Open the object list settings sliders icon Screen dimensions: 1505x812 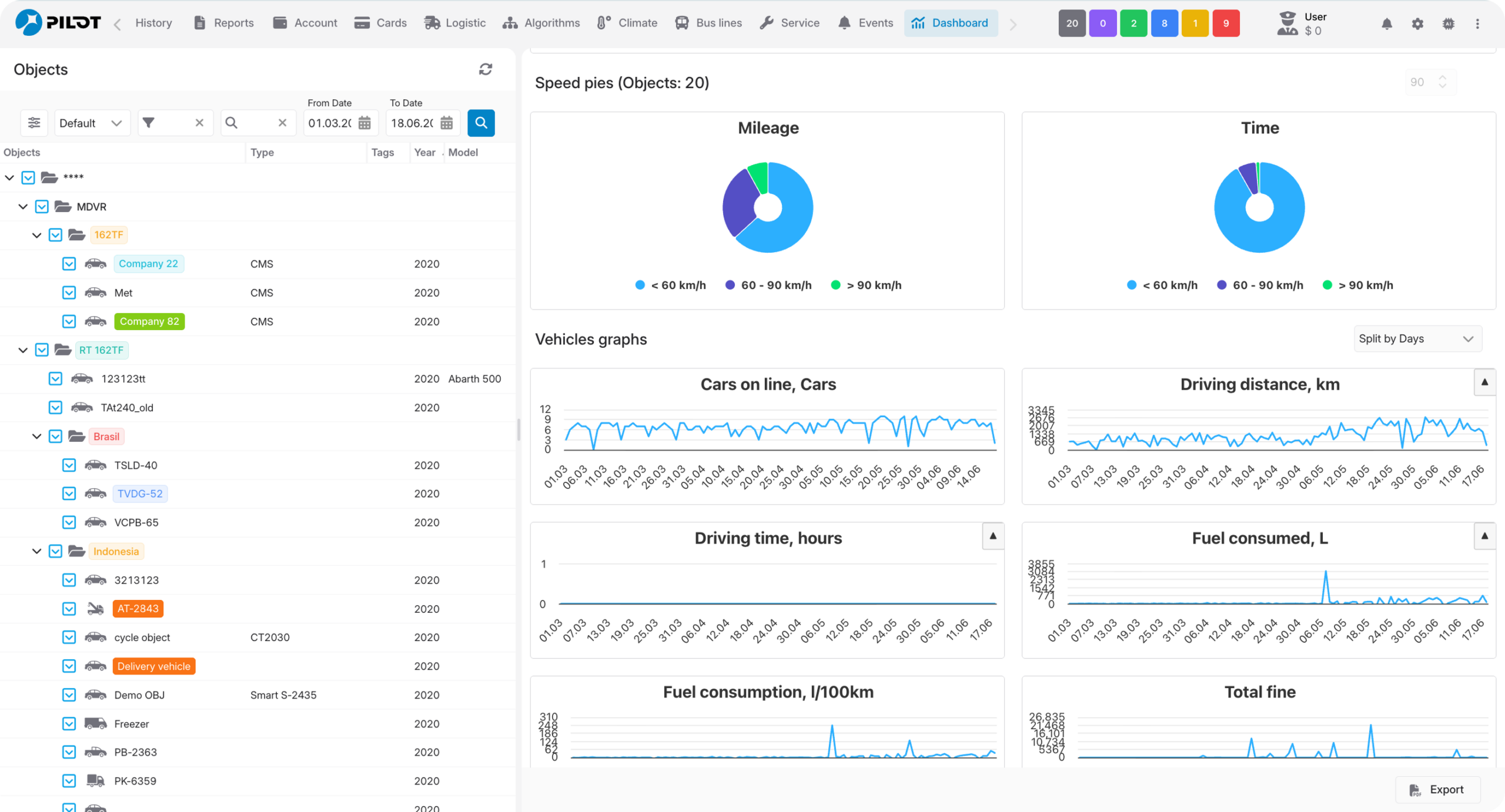tap(34, 123)
